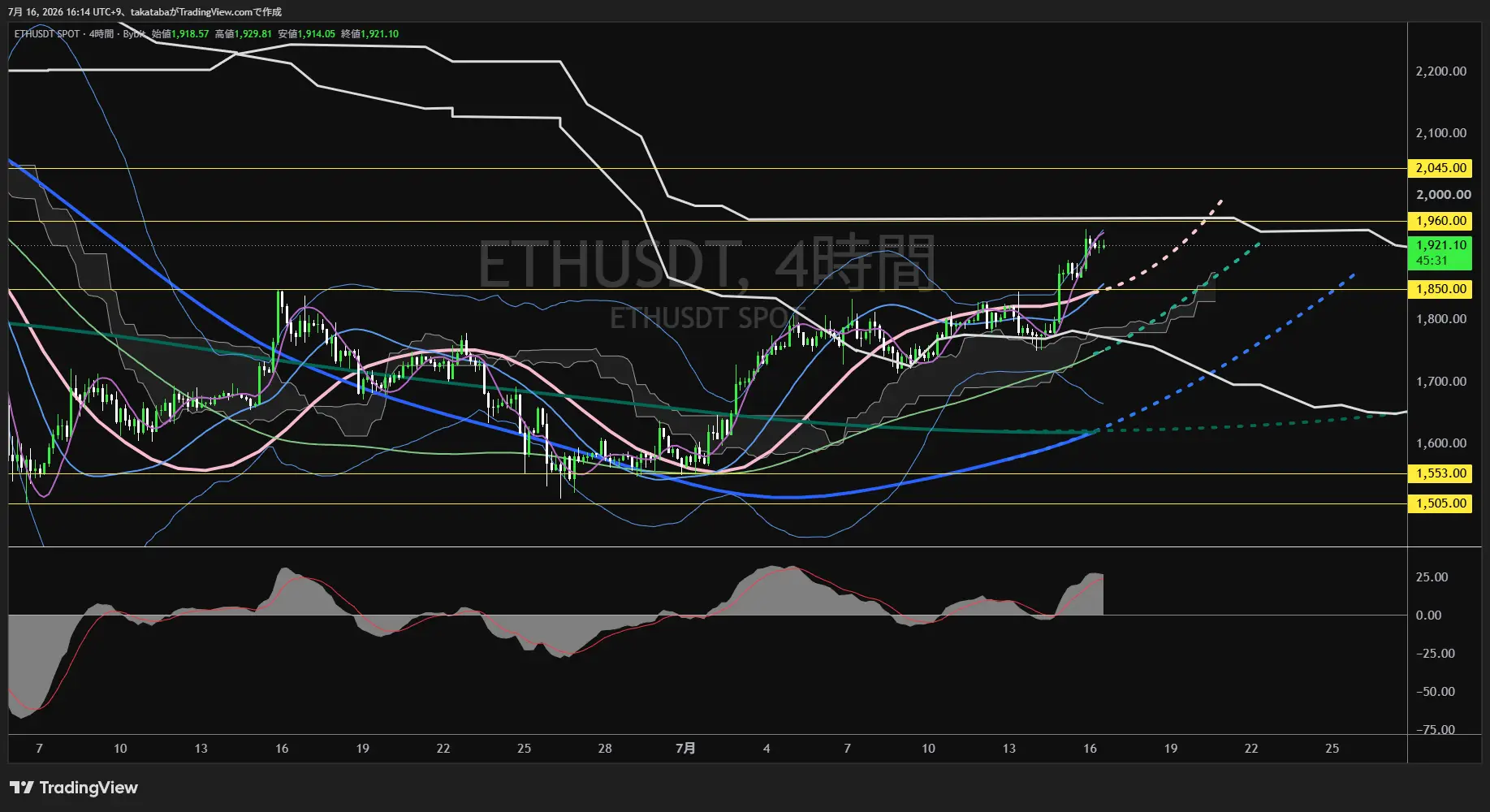Click the green 1,921.10 current price label
The height and width of the screenshot is (812, 1490).
click(x=1440, y=245)
